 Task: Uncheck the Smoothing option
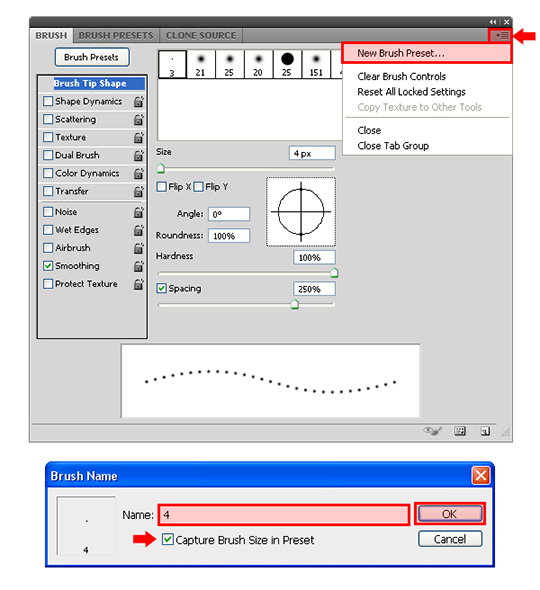pos(48,266)
